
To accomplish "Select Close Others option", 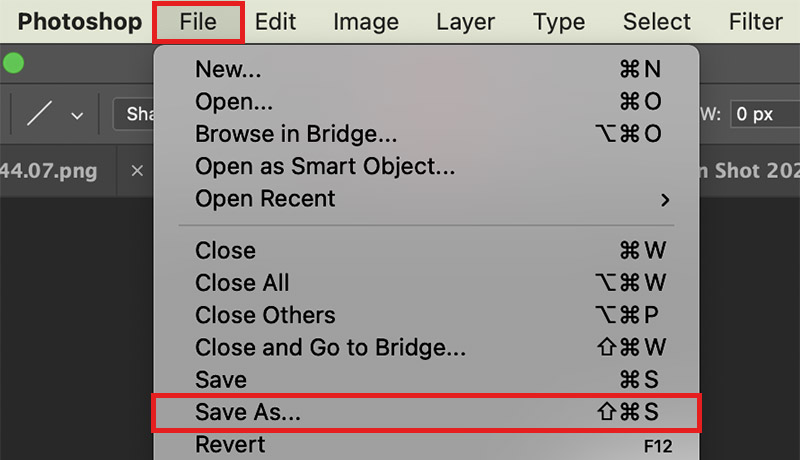I will click(427, 315).
